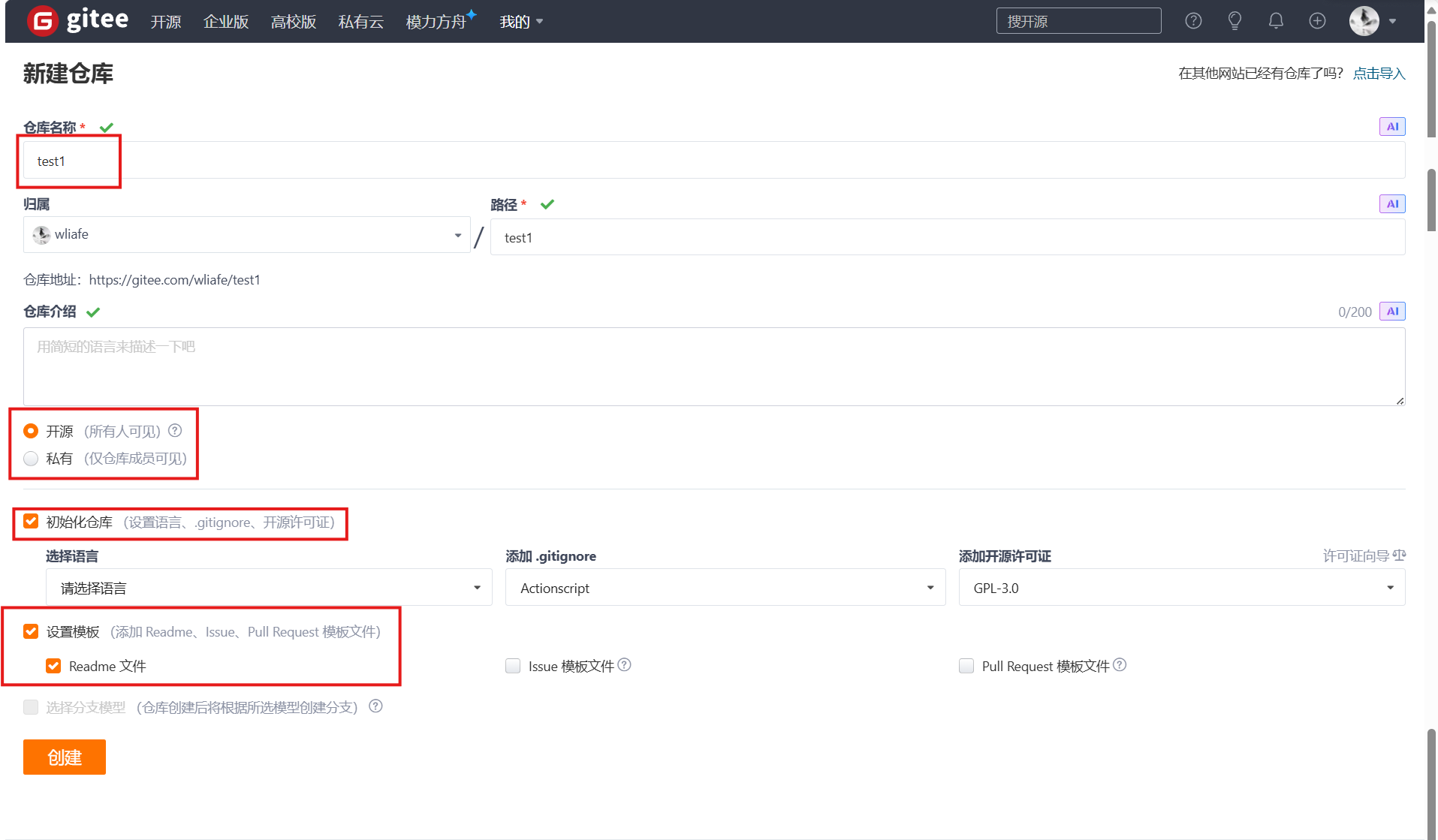Viewport: 1438px width, 840px height.
Task: Open 企业版 in the top navigation
Action: 225,22
